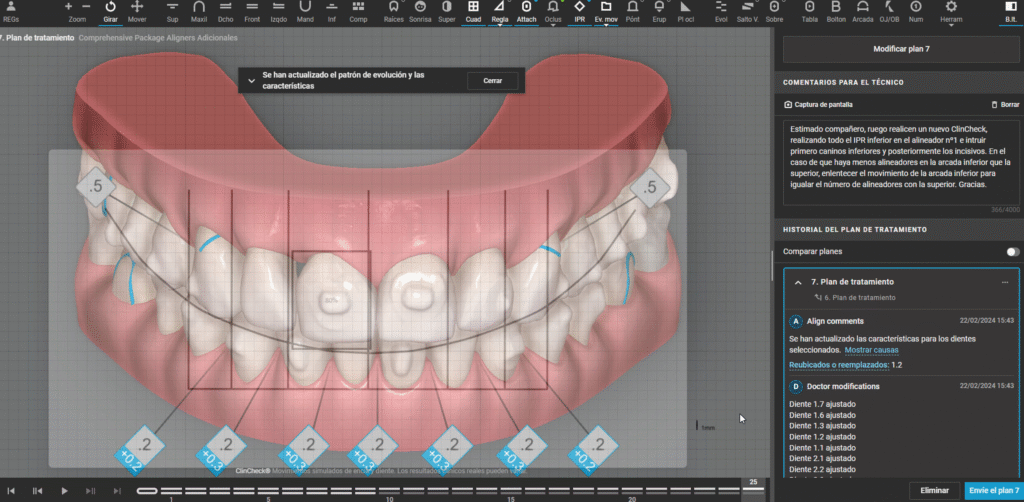Screen dimensions: 1024x502
Task: Toggle the Comparar planes switch
Action: click(x=1012, y=252)
